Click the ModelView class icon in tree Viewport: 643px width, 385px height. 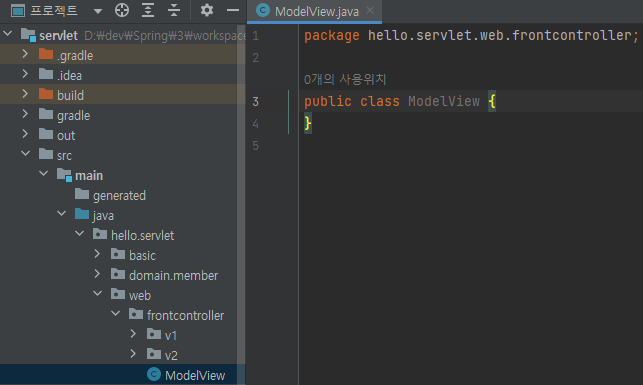point(154,374)
